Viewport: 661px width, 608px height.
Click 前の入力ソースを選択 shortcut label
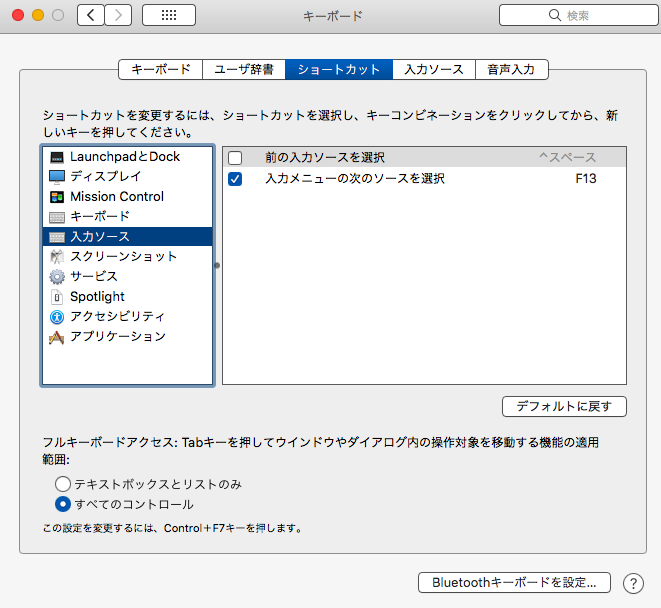point(325,158)
